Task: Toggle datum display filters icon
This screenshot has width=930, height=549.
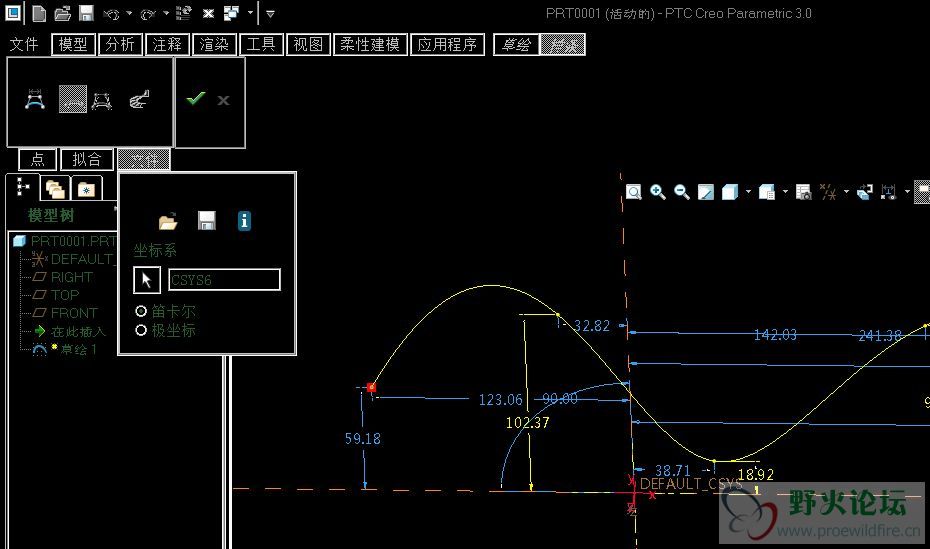Action: click(x=828, y=191)
